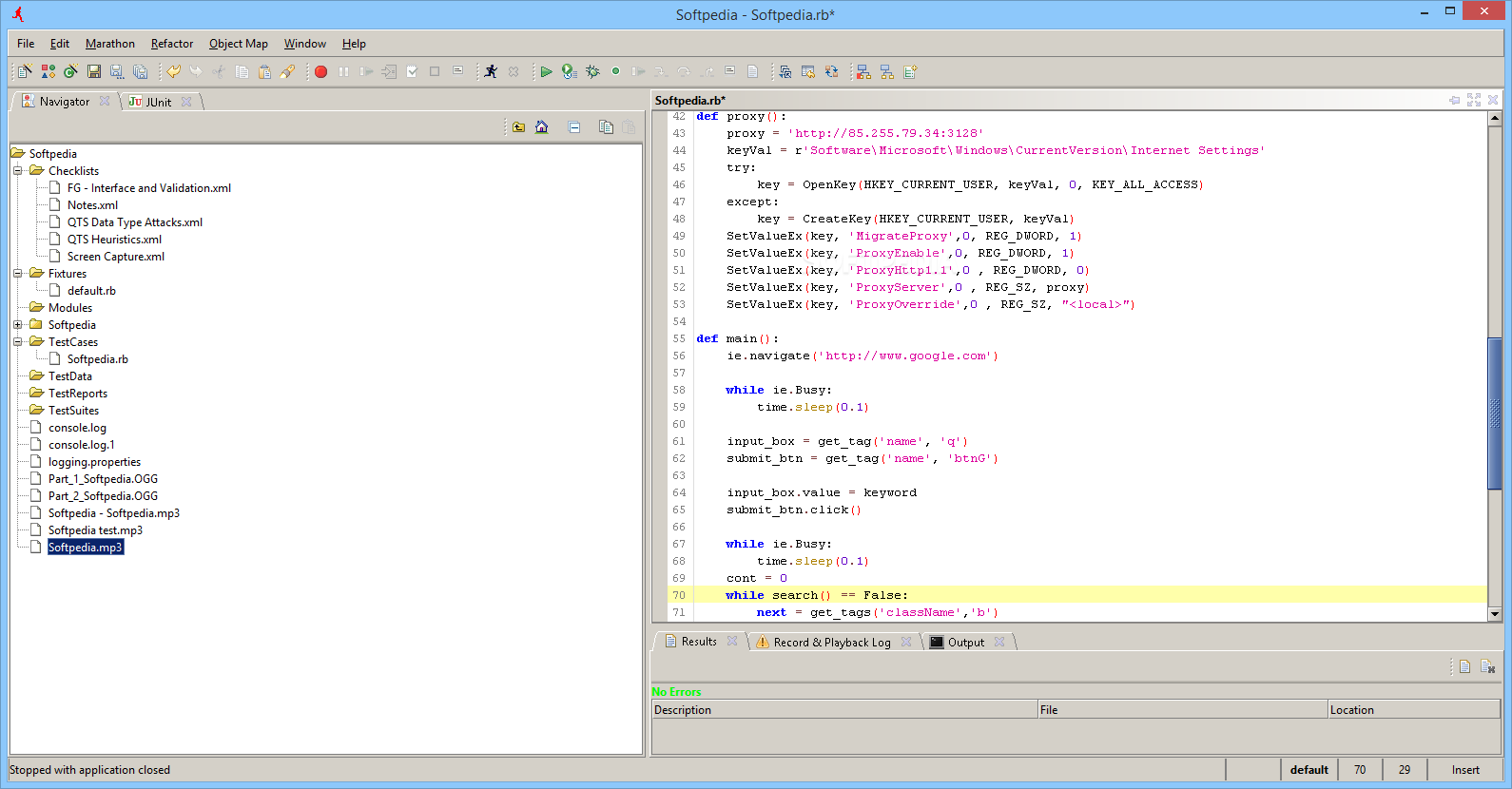This screenshot has width=1512, height=789.
Task: Close the Softpedia.rb editor with X
Action: pyautogui.click(x=1493, y=100)
